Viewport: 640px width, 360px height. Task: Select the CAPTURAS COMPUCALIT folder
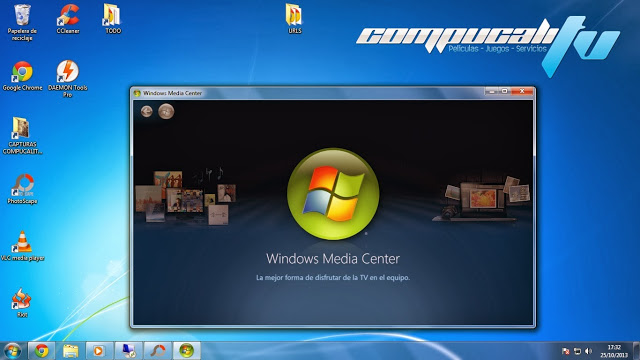22,136
